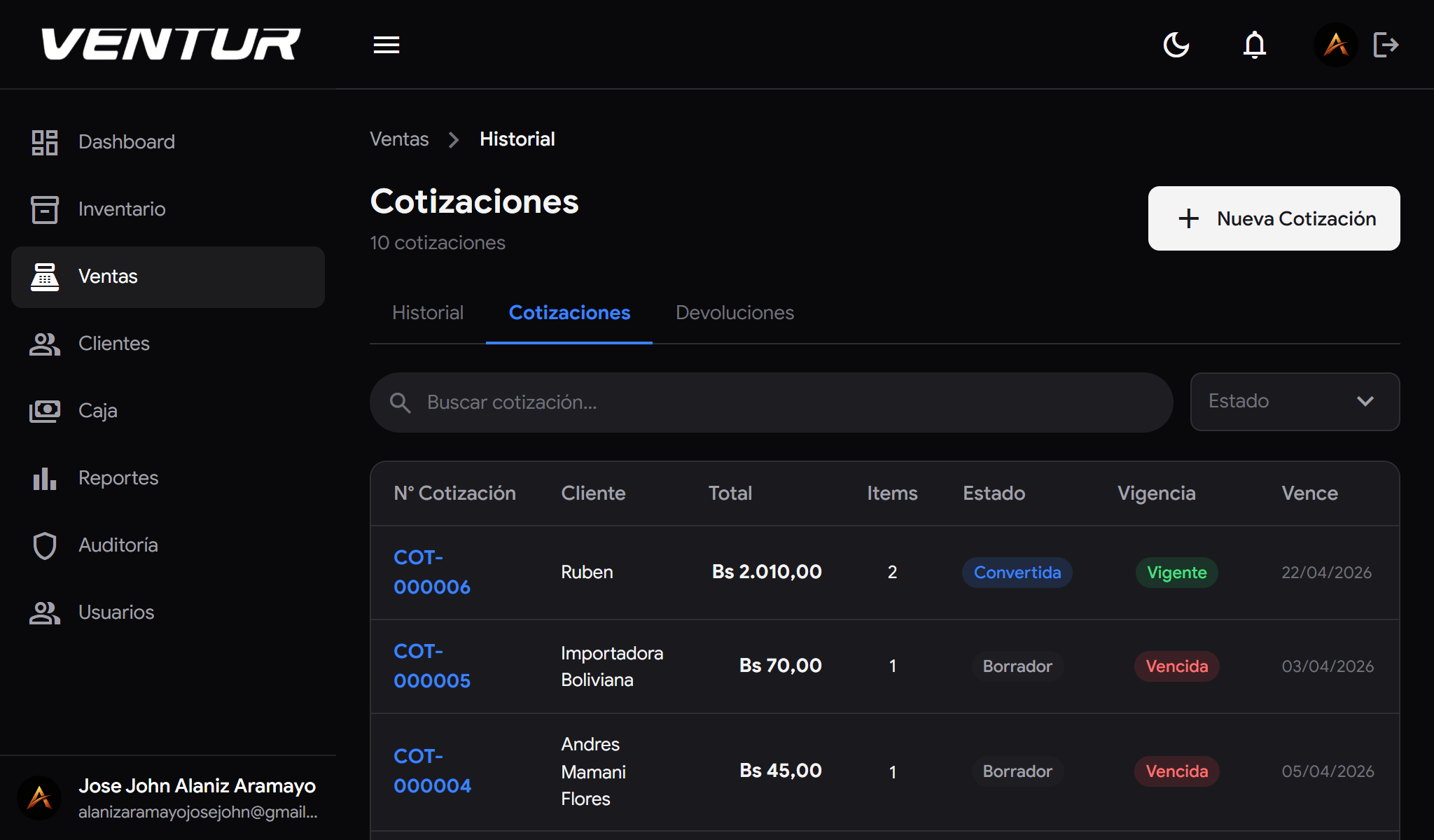Toggle dark mode with the moon icon
This screenshot has height=840, width=1434.
click(1176, 44)
